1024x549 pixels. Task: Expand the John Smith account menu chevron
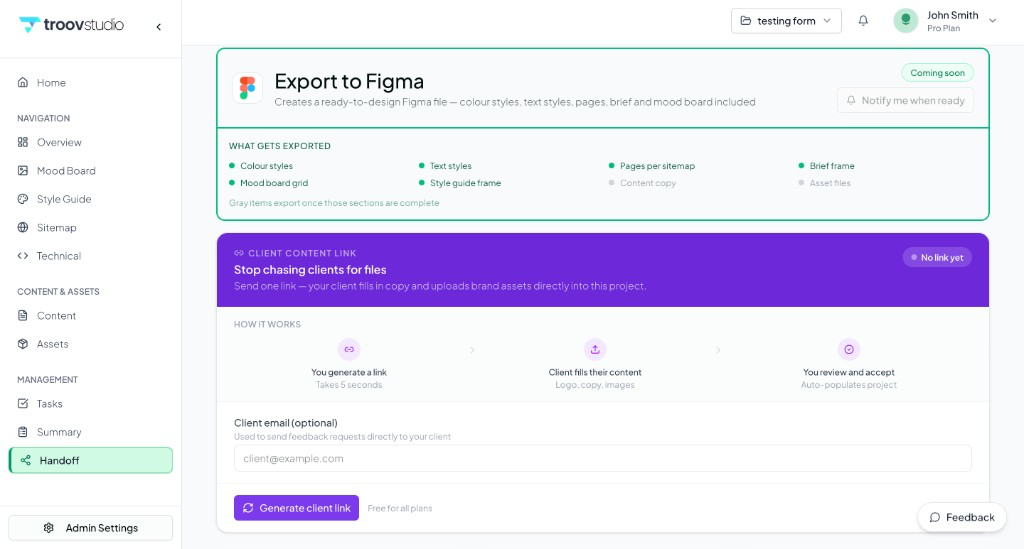[x=993, y=21]
